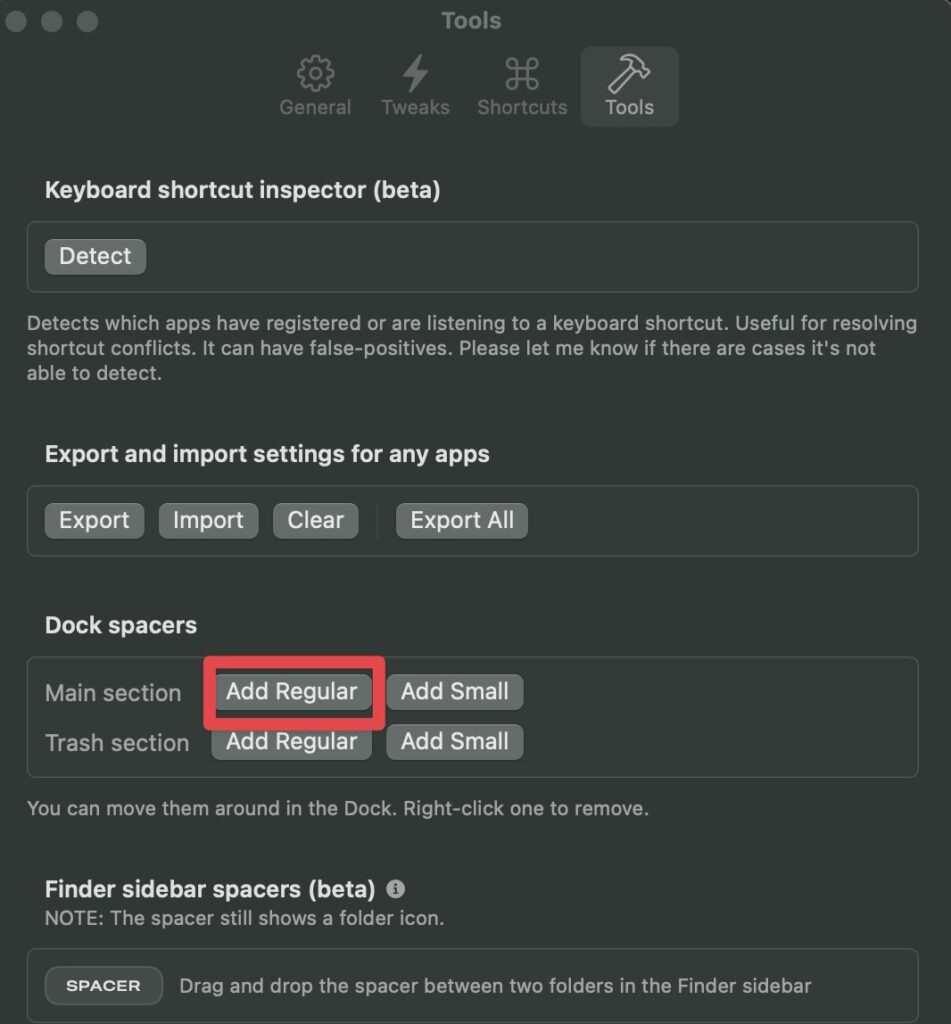Screen dimensions: 951x1024
Task: Add Regular spacer to Trash section
Action: tap(292, 742)
